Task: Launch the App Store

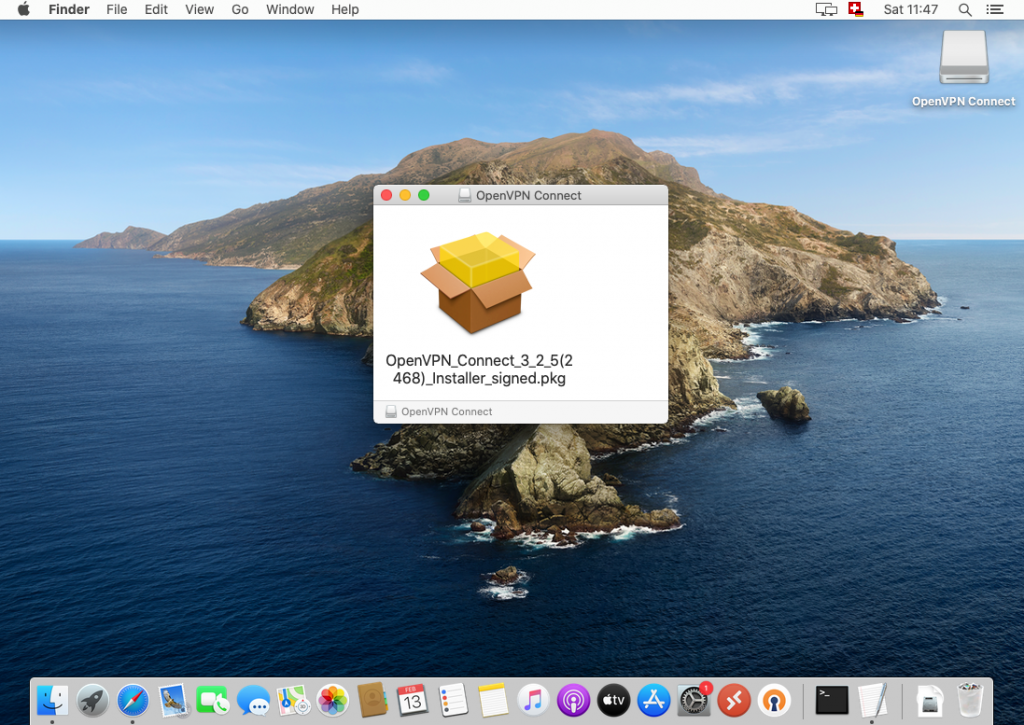Action: (x=653, y=700)
